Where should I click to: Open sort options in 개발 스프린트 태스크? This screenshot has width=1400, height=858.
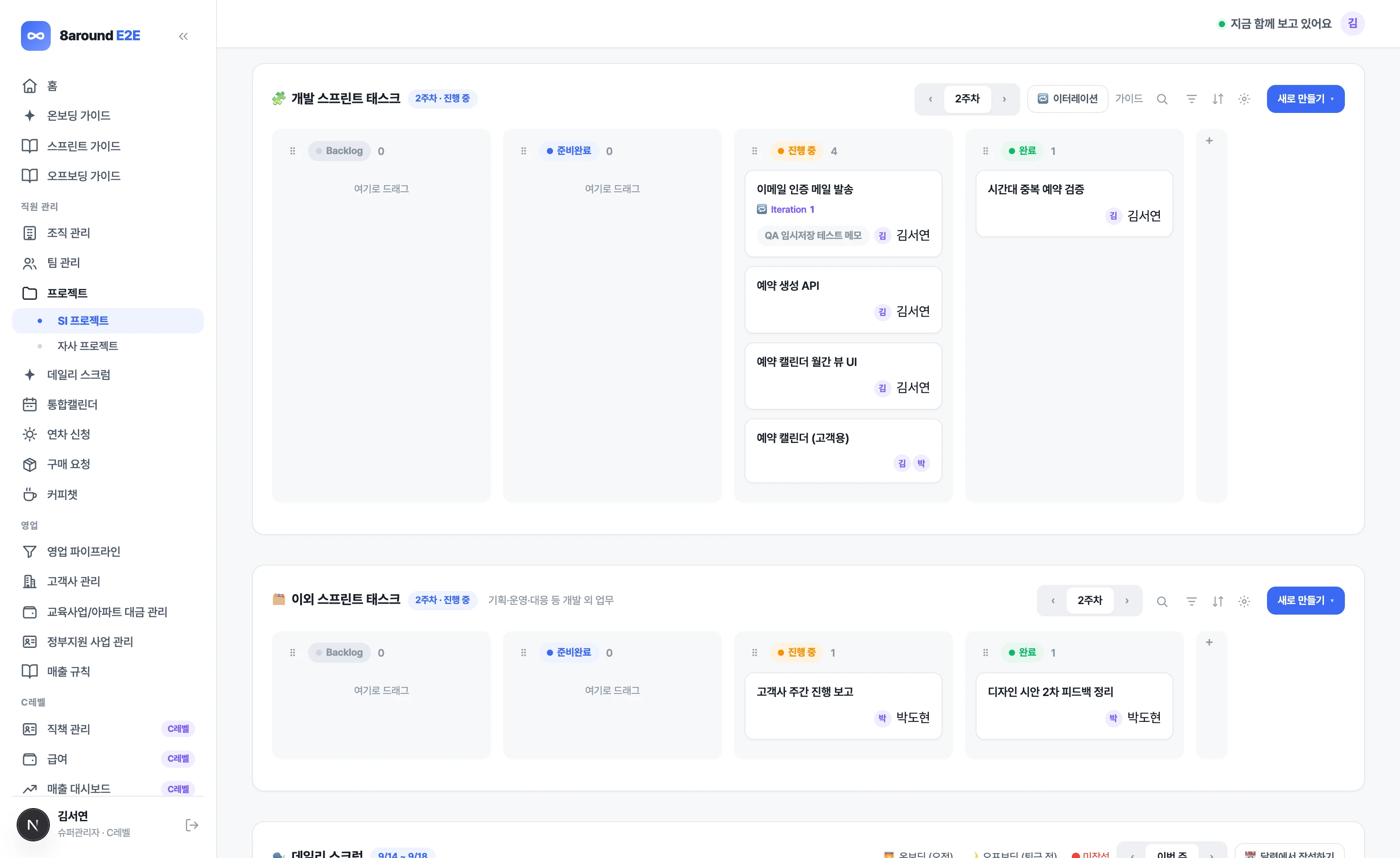pyautogui.click(x=1218, y=99)
